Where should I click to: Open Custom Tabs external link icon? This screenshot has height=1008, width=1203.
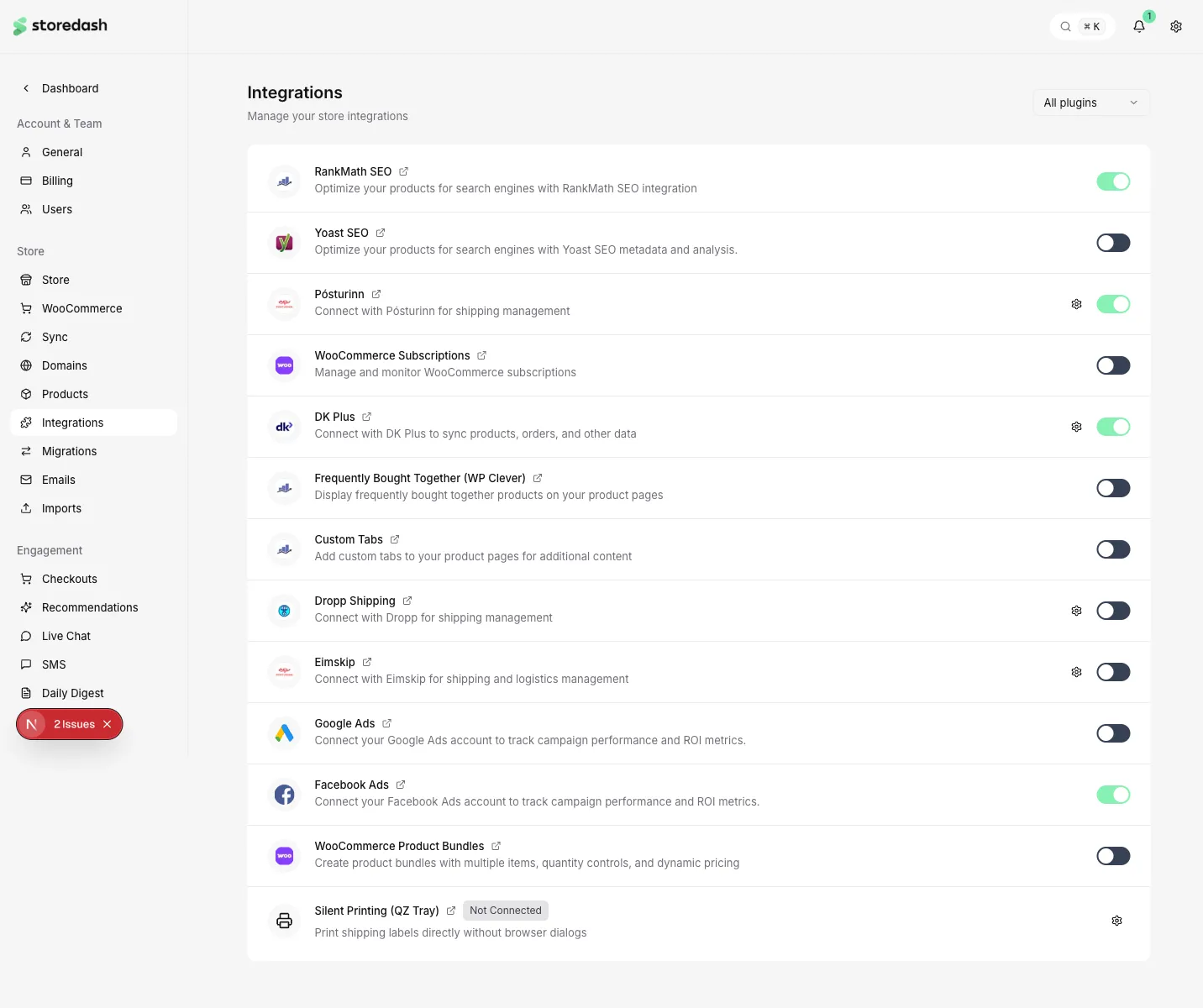pos(395,539)
